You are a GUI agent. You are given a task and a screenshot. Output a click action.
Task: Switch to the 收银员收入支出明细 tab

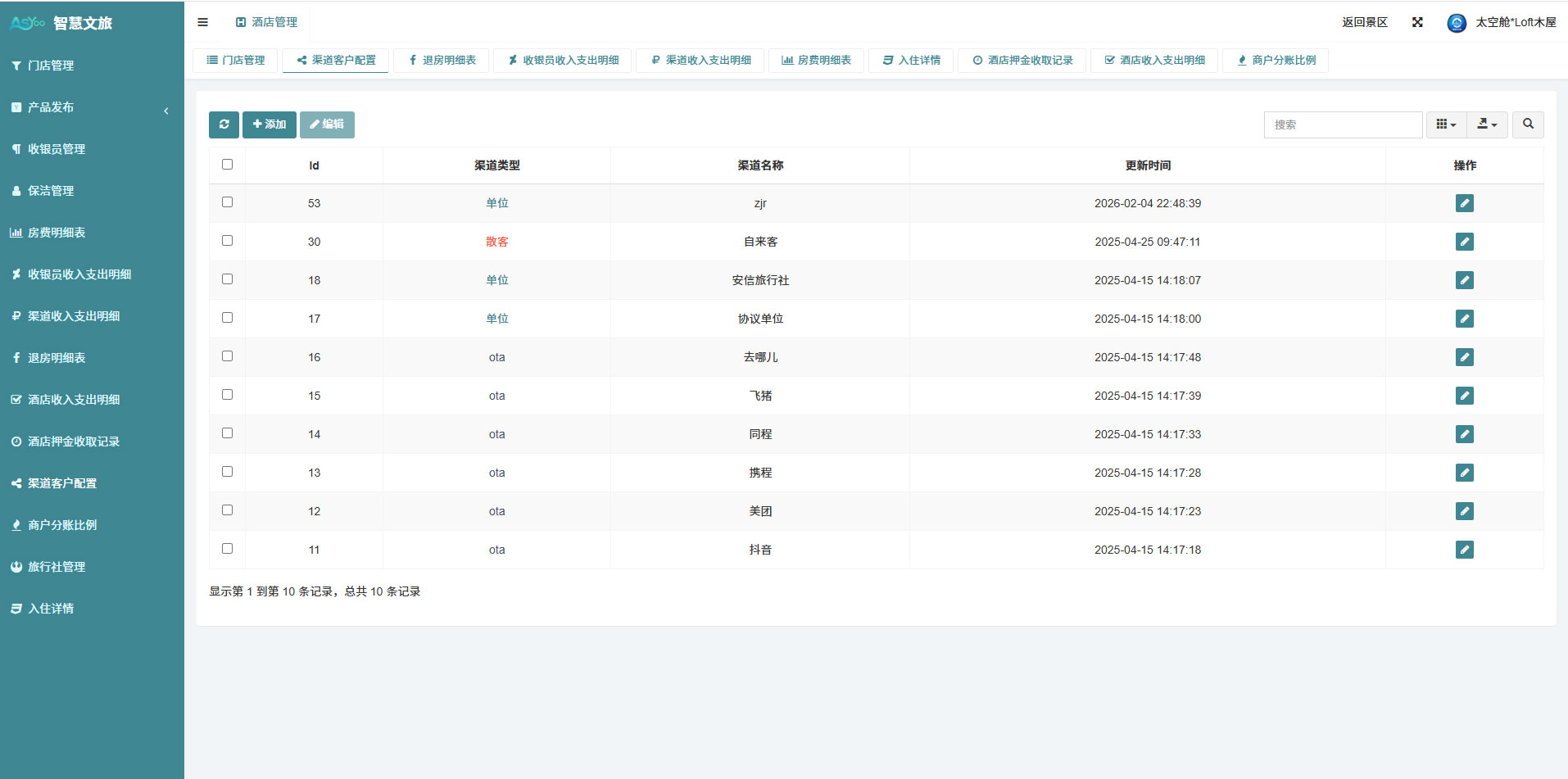click(563, 61)
